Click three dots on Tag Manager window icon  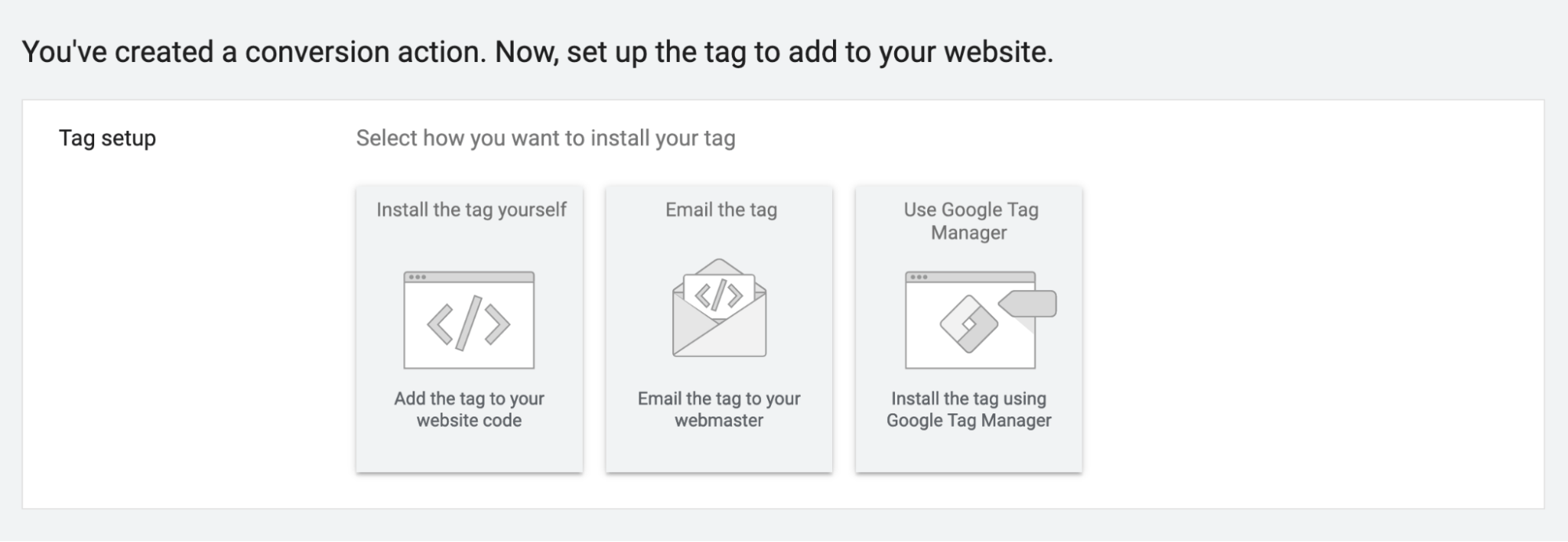[919, 277]
